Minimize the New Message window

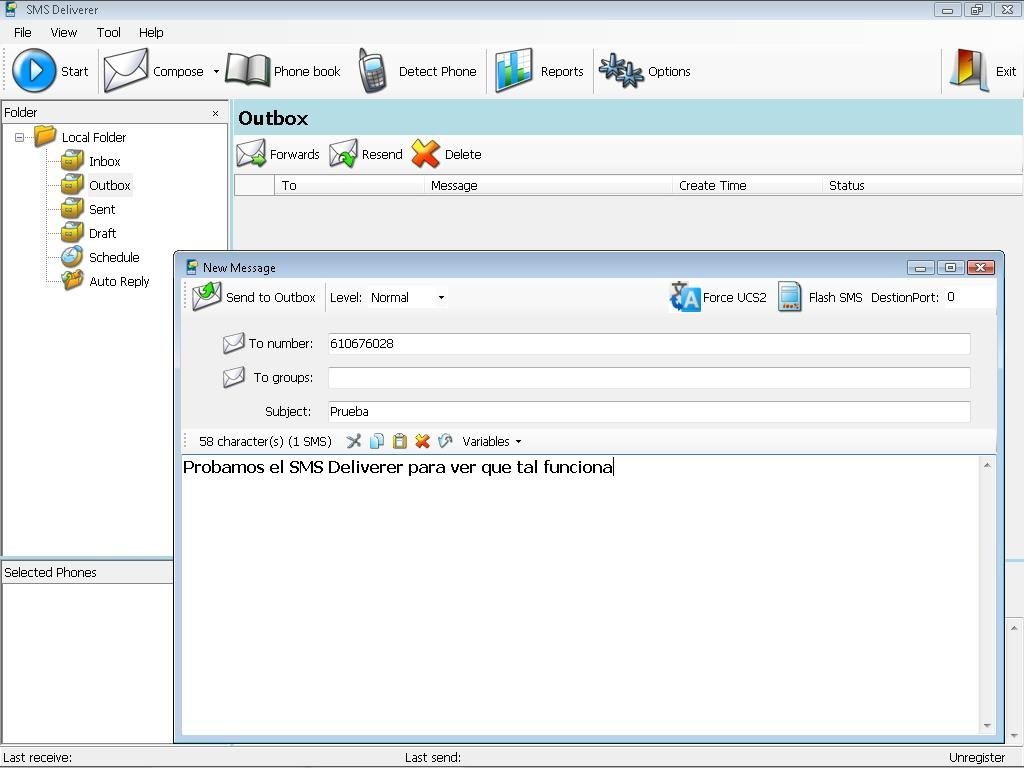tap(921, 267)
